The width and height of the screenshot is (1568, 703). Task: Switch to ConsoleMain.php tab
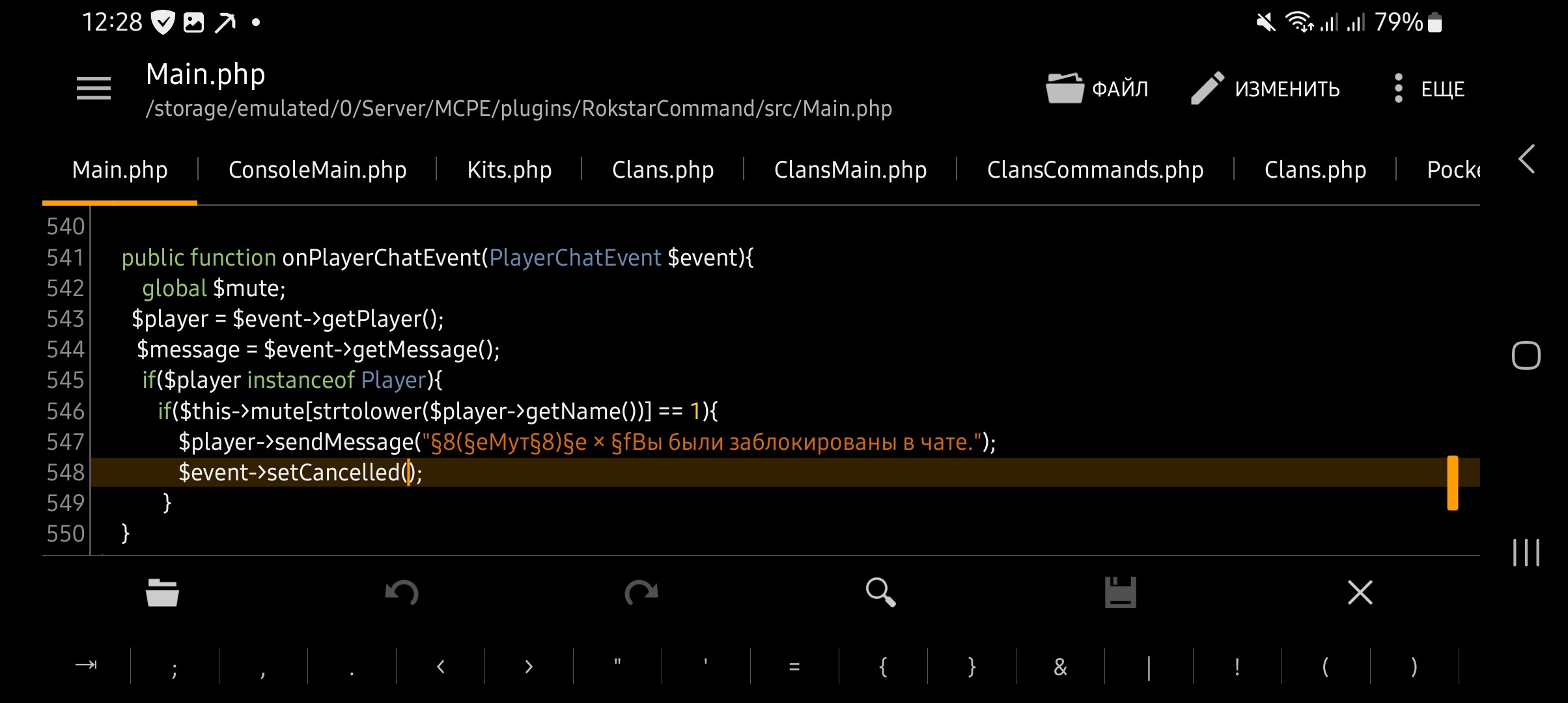[x=317, y=170]
